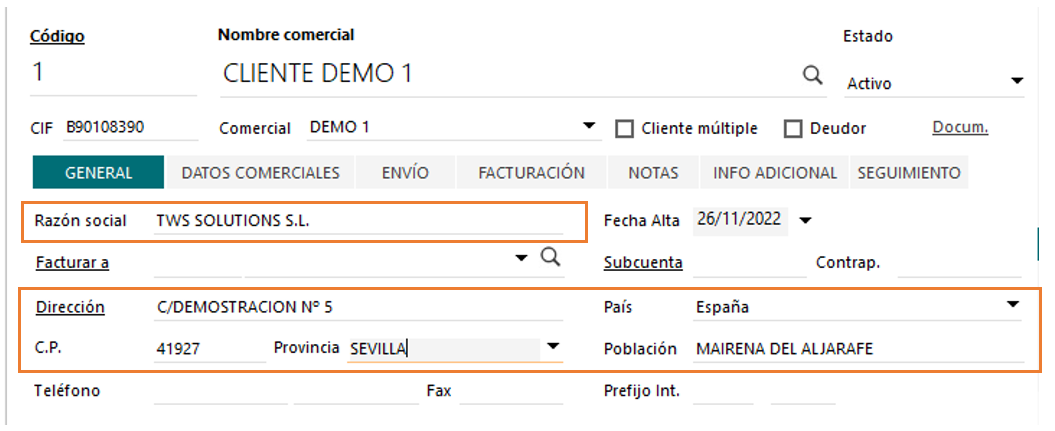Click the Población field MAIRENA DEL ALJARAFE

tap(859, 349)
